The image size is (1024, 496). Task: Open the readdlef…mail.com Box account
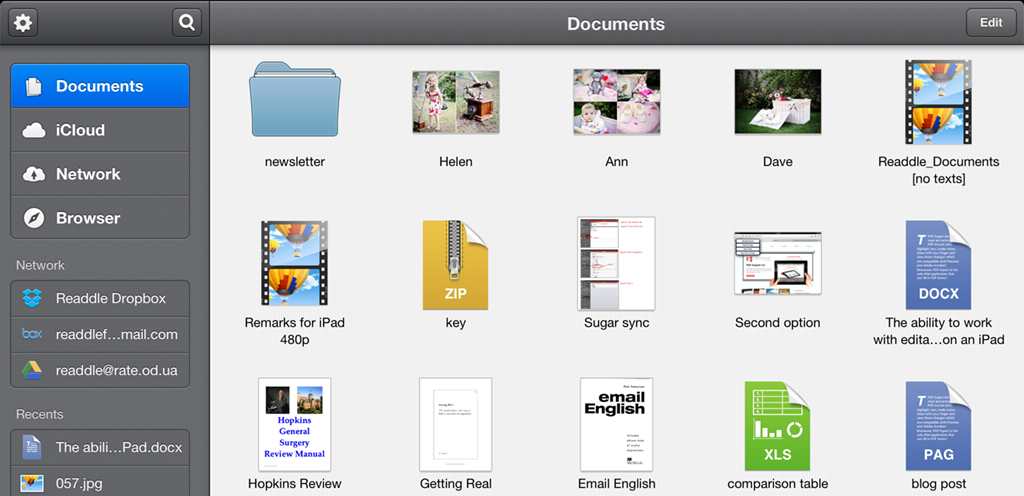tap(100, 334)
